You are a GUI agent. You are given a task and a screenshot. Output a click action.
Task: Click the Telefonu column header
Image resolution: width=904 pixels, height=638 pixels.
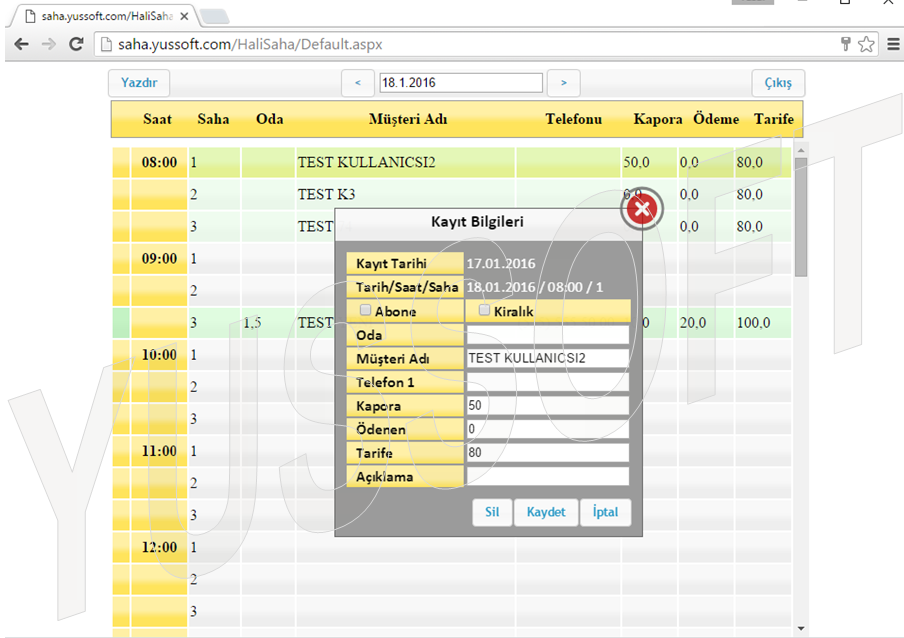(574, 119)
